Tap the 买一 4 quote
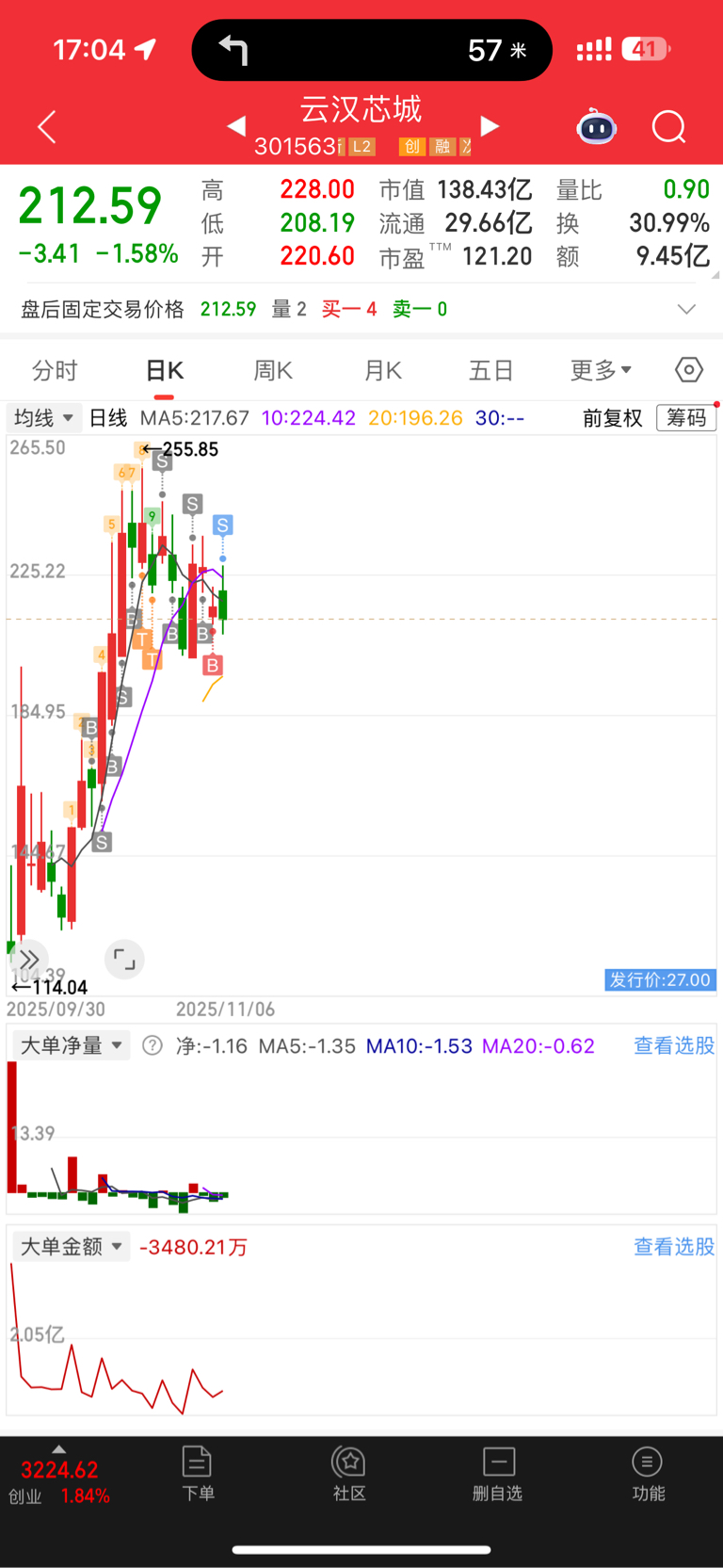The image size is (723, 1568). [349, 309]
